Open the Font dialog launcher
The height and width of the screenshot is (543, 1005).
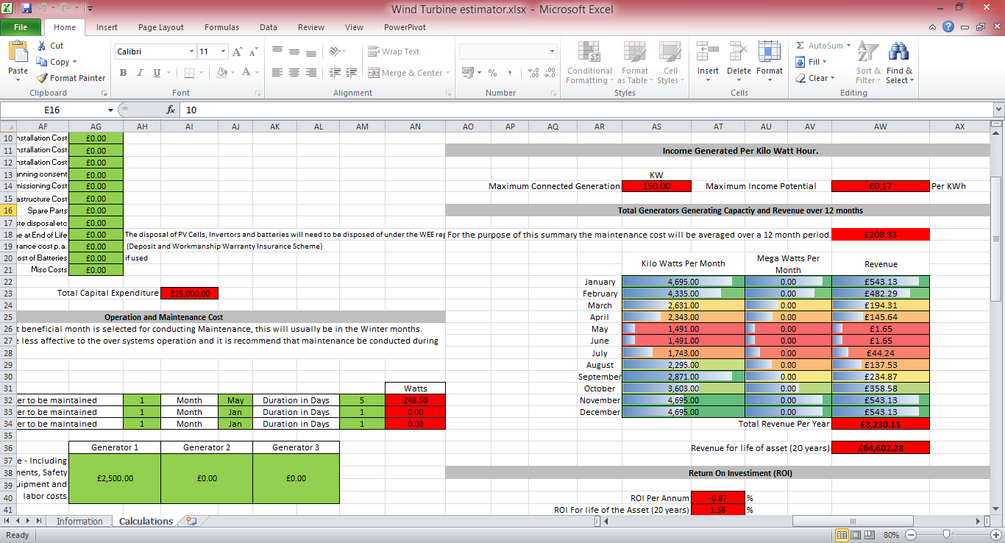click(x=258, y=93)
